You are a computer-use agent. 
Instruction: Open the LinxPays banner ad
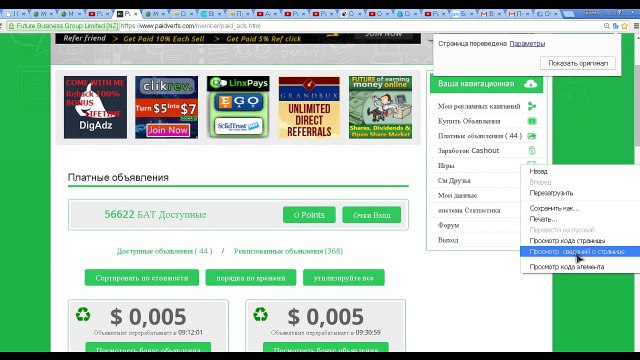tap(238, 107)
